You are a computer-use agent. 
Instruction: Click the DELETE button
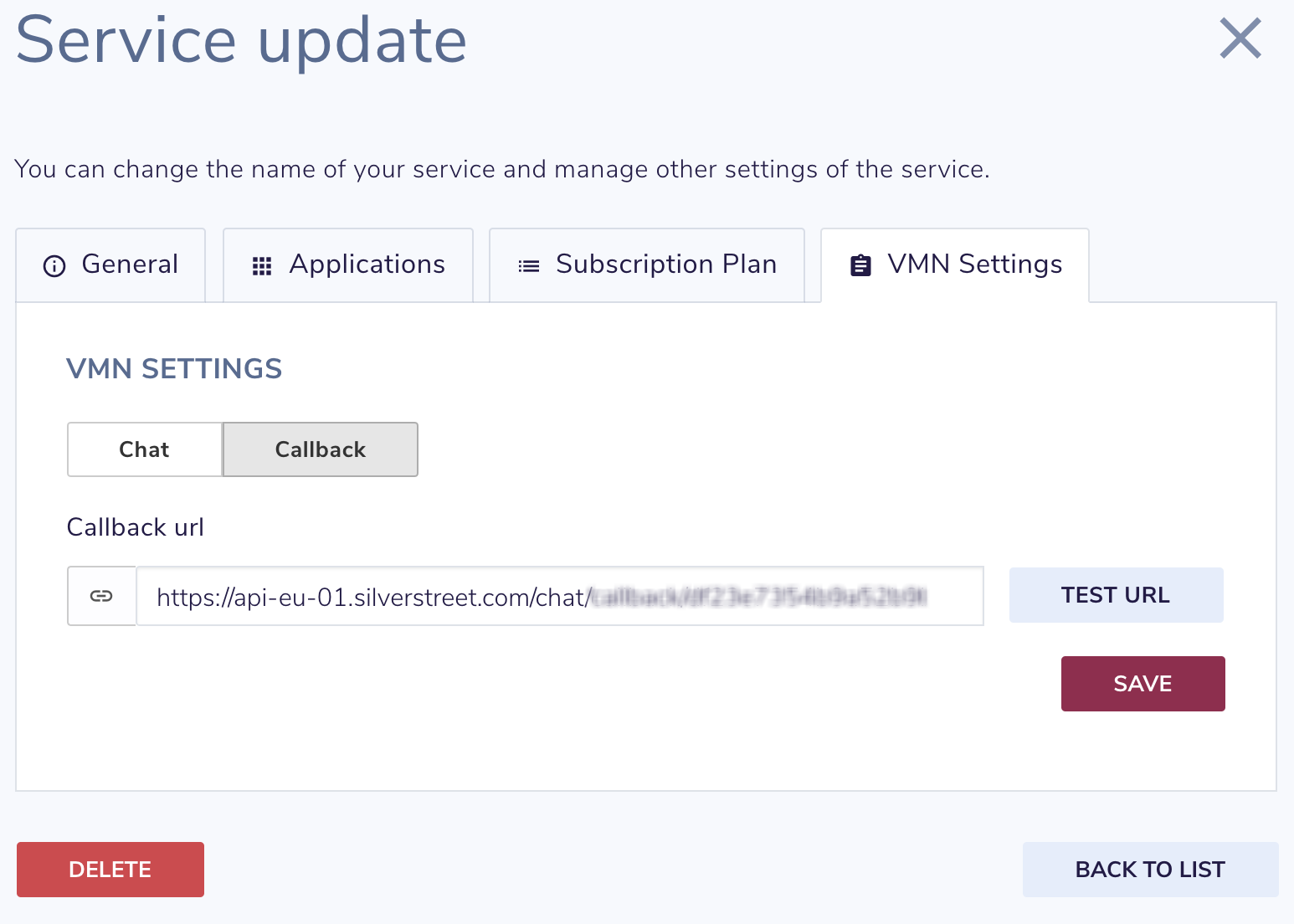coord(110,870)
